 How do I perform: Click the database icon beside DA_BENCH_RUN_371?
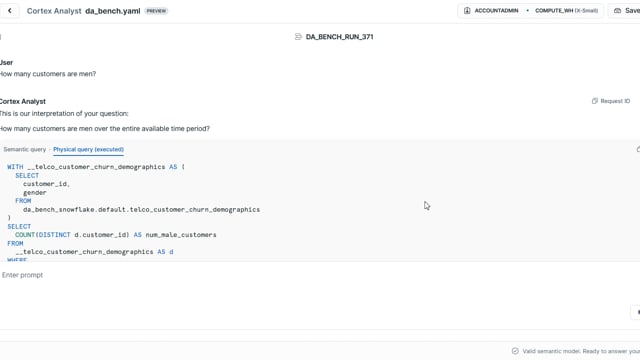pyautogui.click(x=298, y=37)
